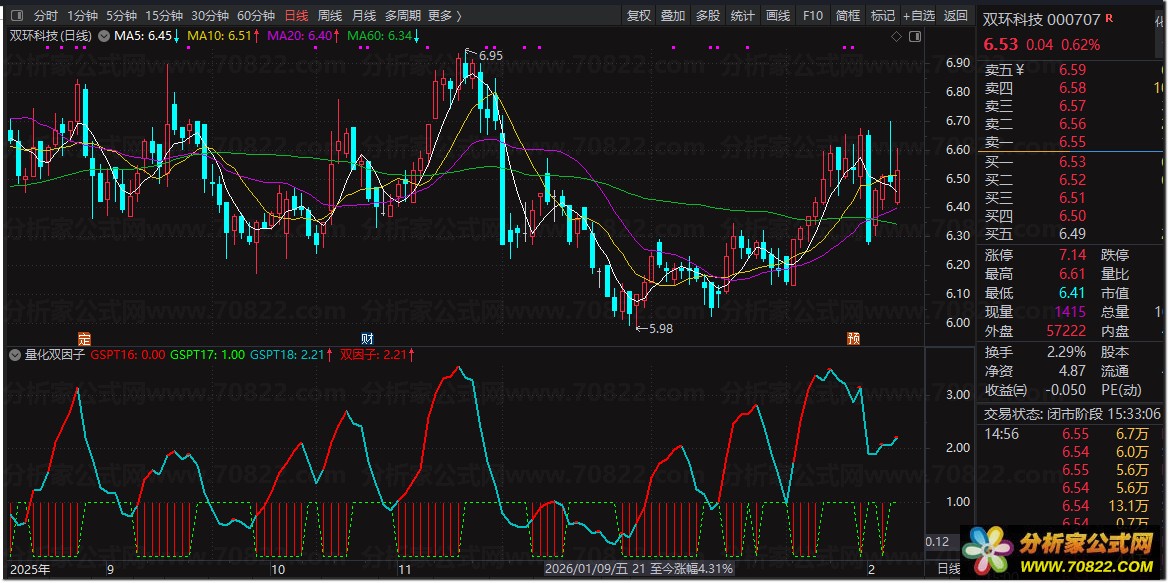Click the 财 financial report marker
Viewport: 1170px width, 583px height.
pyautogui.click(x=367, y=338)
